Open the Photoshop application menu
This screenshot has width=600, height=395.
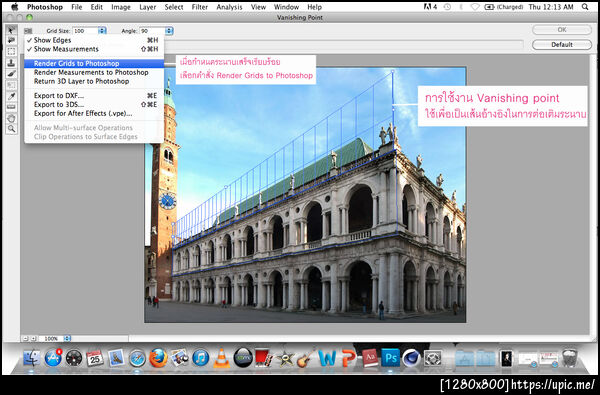[x=45, y=7]
